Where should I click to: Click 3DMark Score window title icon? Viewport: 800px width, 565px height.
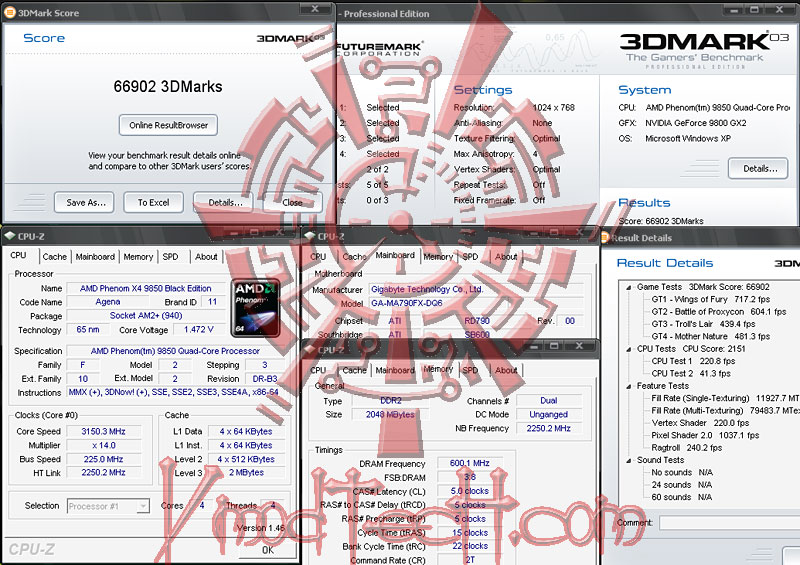click(9, 12)
